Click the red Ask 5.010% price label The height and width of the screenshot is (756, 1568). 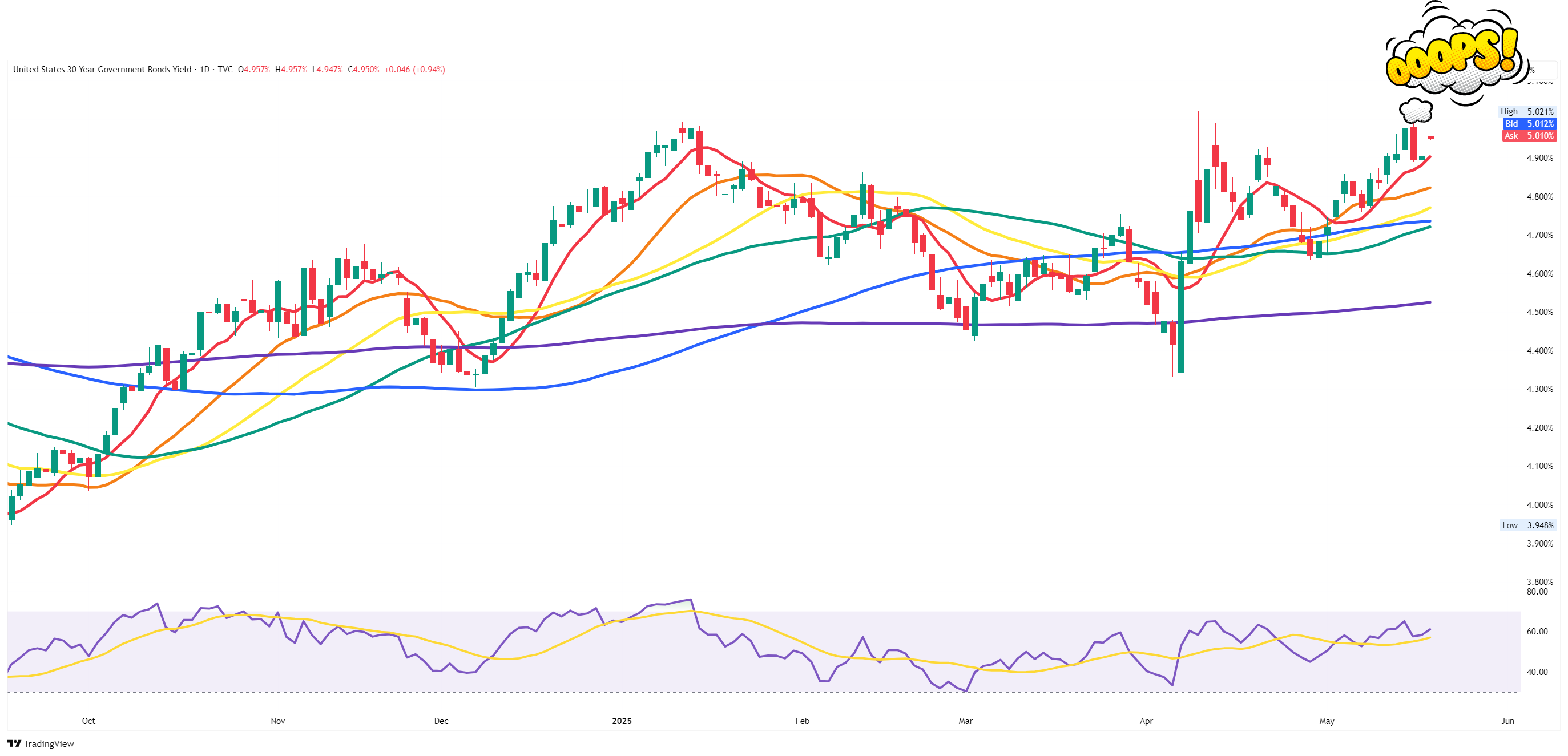tap(1529, 136)
